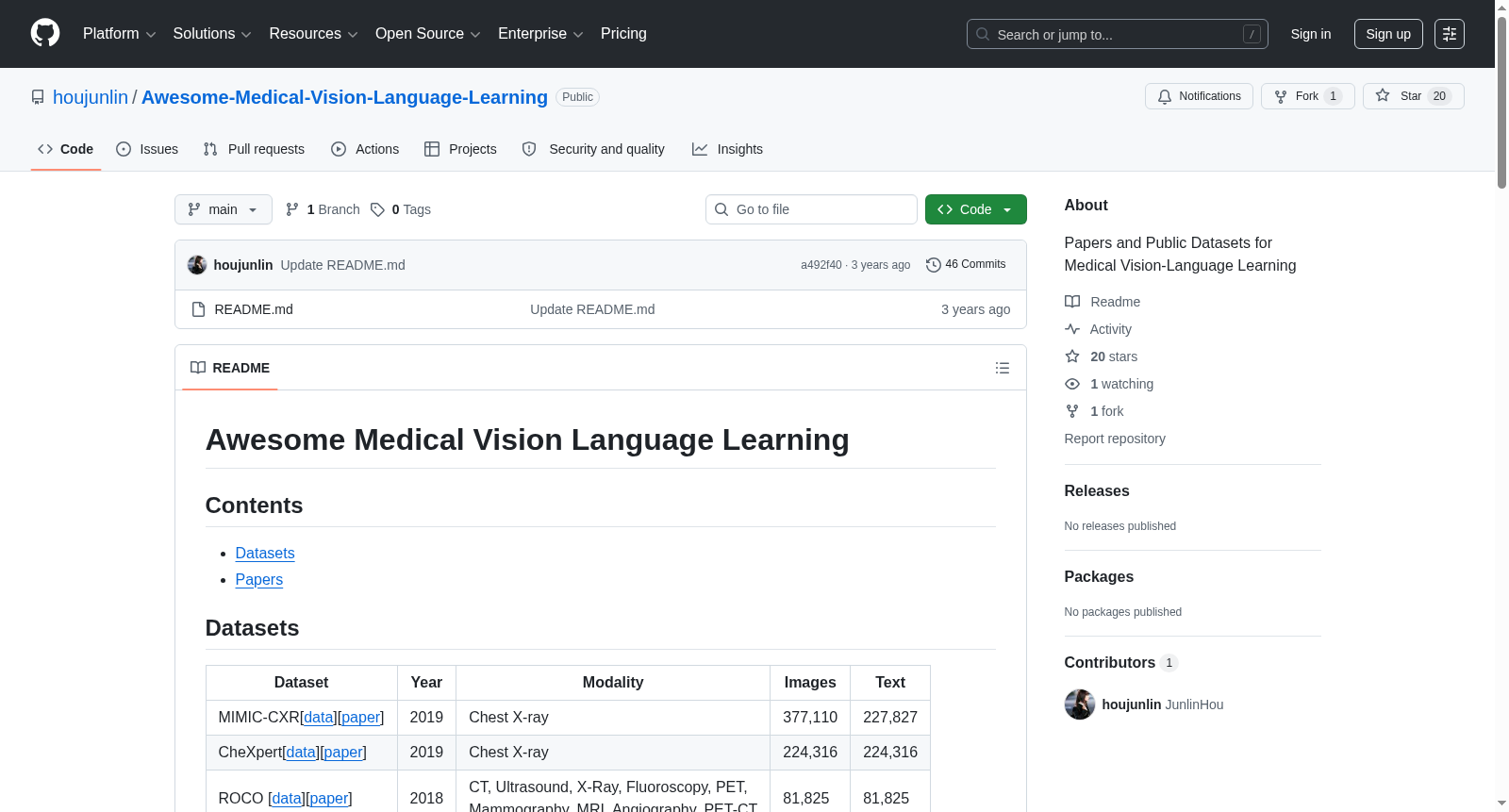Open the MIMIC-CXR paper link
This screenshot has width=1509, height=812.
(x=361, y=718)
